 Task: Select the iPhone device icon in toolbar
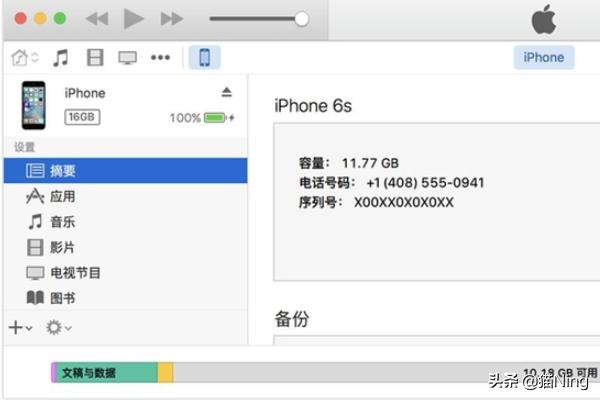(x=204, y=57)
